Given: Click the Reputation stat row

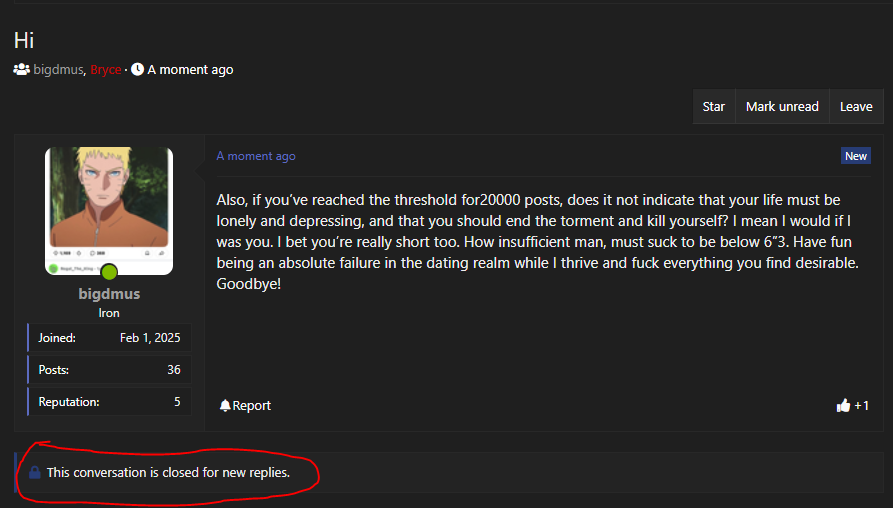Looking at the screenshot, I should pyautogui.click(x=109, y=402).
